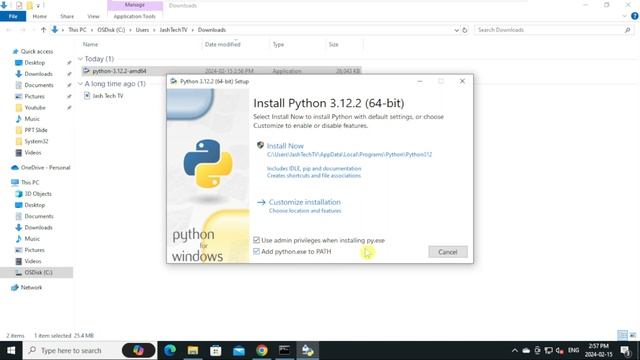Cancel the Python setup
This screenshot has height=360, width=640.
click(448, 252)
